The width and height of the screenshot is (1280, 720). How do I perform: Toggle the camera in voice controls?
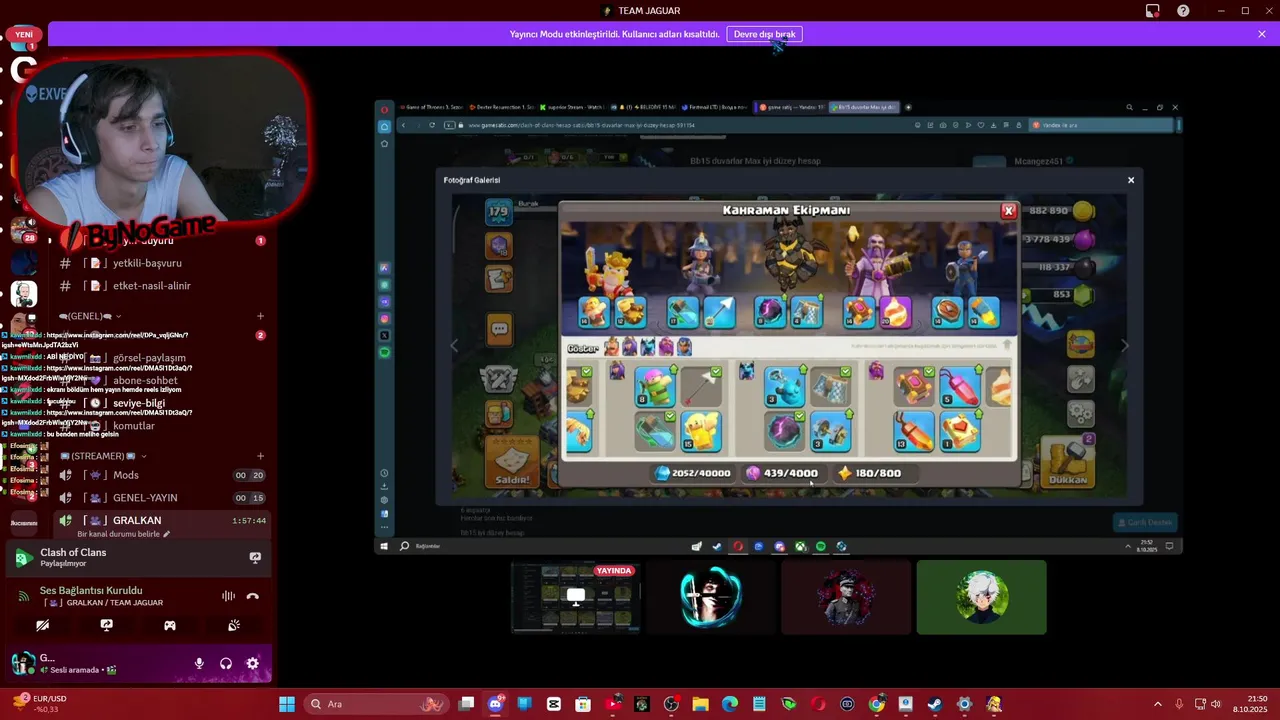(42, 625)
